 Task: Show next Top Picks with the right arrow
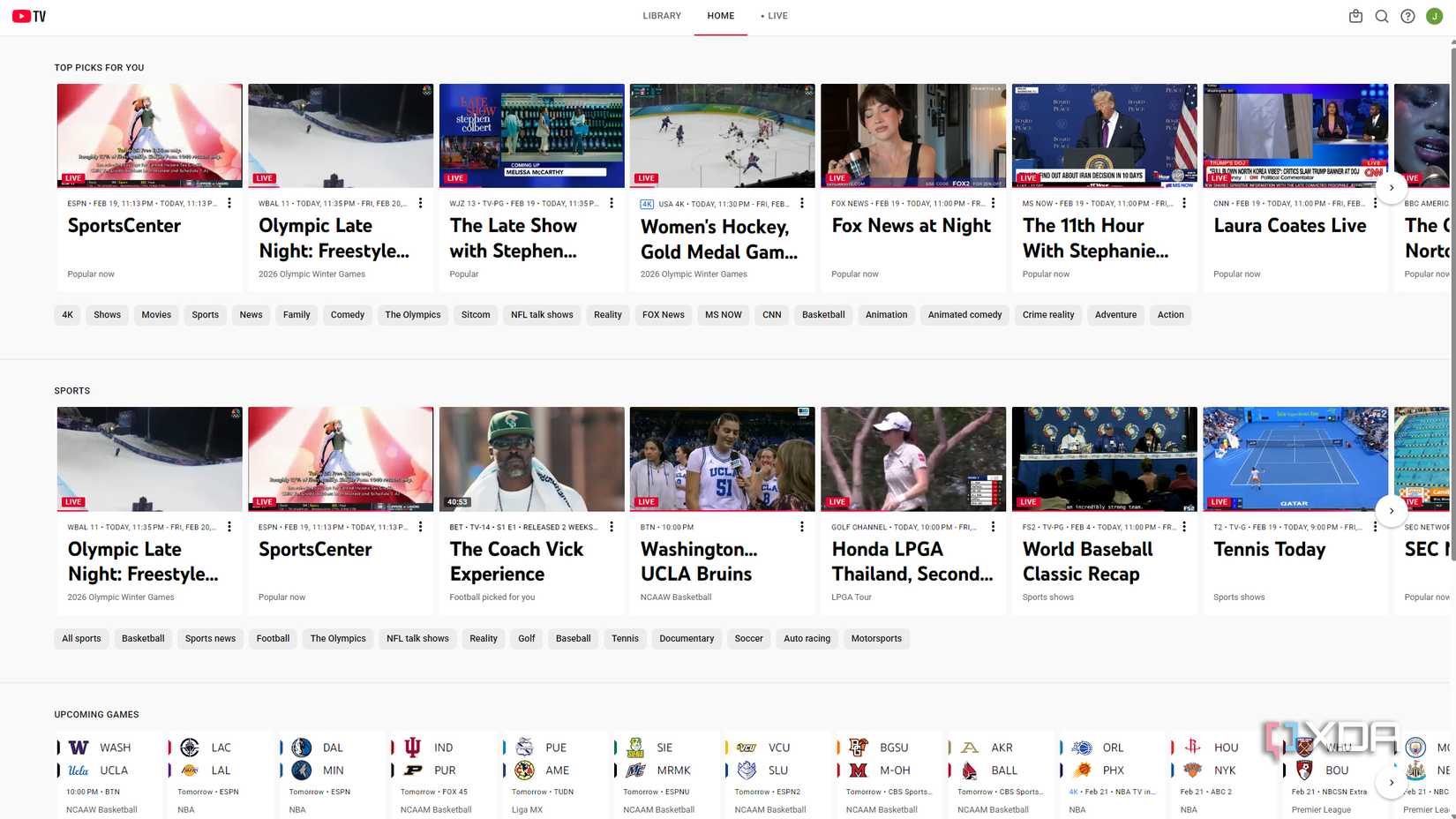(1392, 187)
